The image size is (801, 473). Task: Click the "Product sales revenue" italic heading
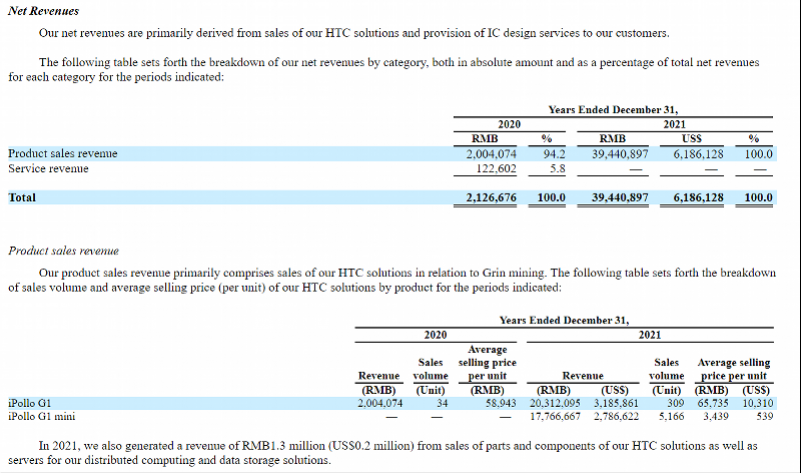click(x=63, y=251)
